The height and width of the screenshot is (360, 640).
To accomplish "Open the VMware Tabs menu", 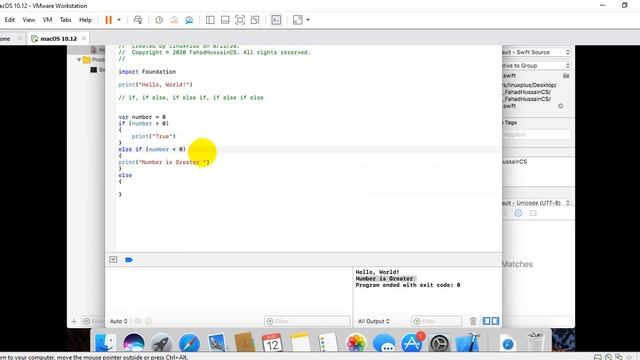I will tap(65, 20).
